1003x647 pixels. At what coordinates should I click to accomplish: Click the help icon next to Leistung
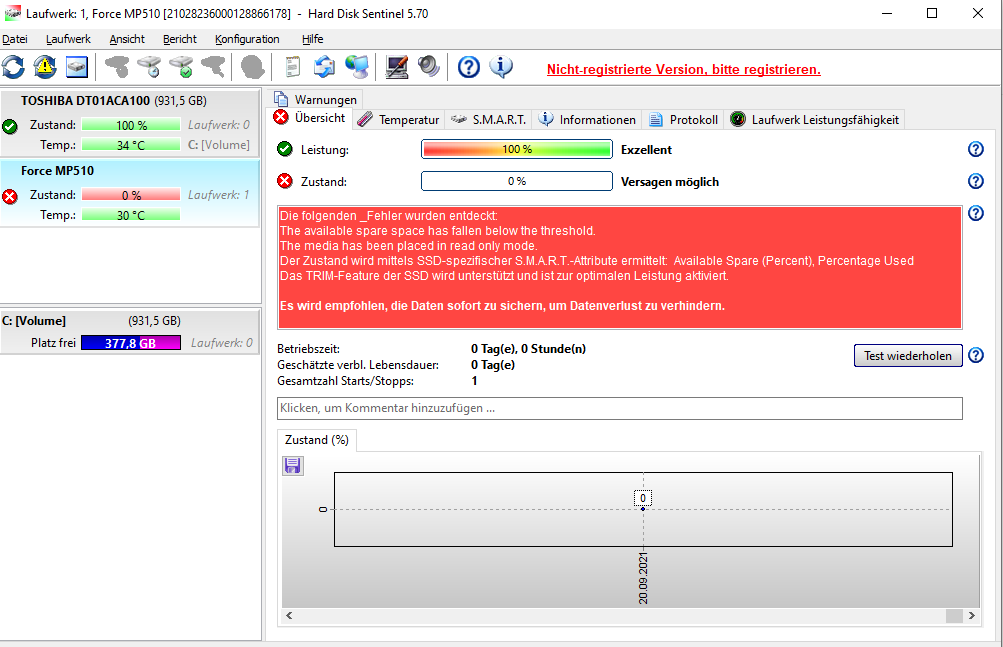pos(975,149)
